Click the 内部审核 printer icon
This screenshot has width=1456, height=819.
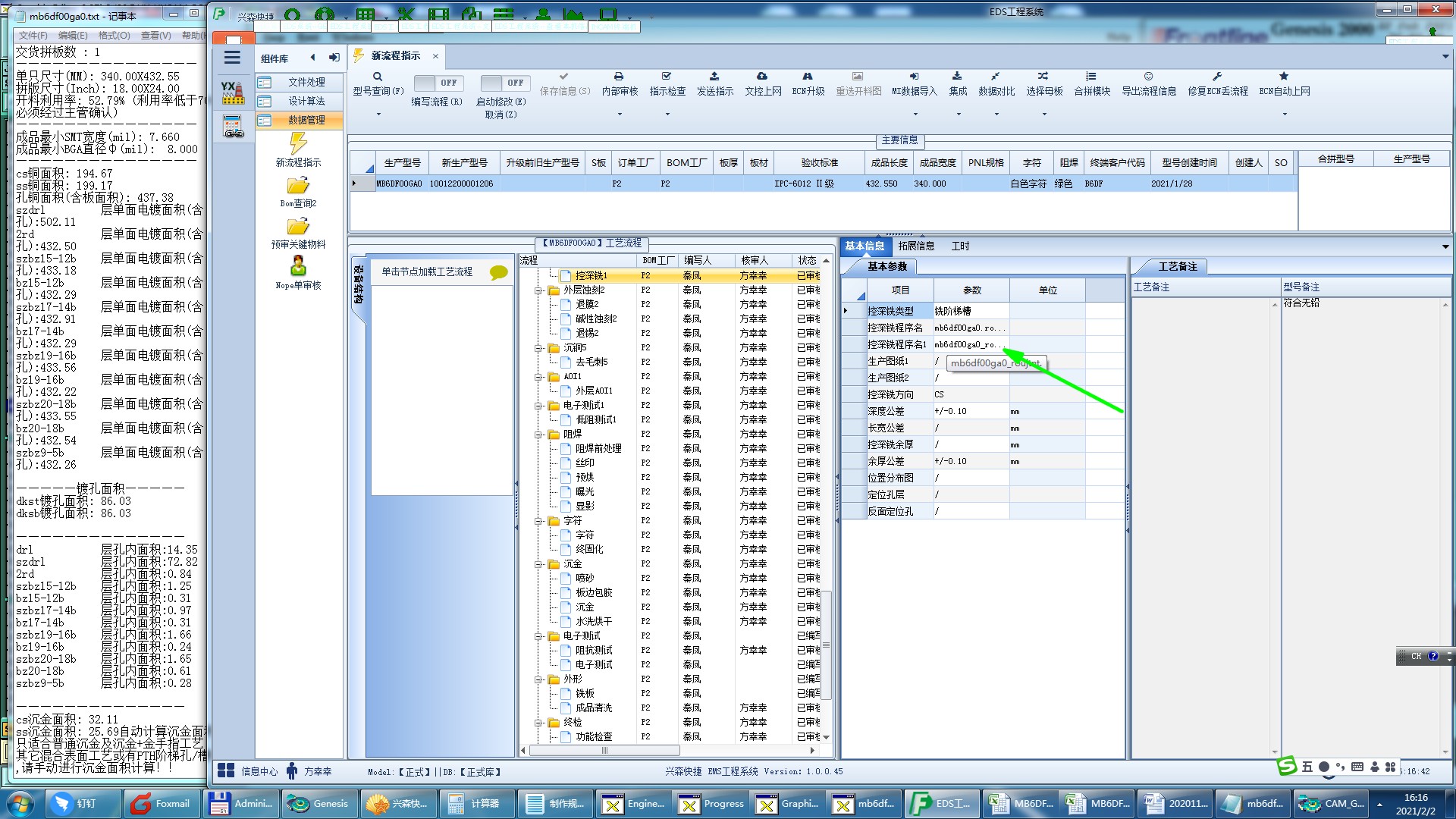(619, 77)
